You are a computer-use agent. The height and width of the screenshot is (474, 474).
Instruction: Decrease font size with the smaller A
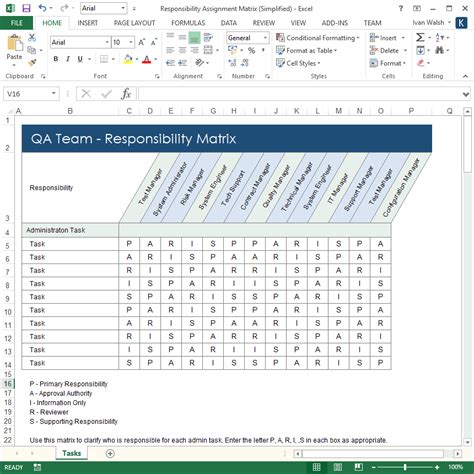[153, 42]
